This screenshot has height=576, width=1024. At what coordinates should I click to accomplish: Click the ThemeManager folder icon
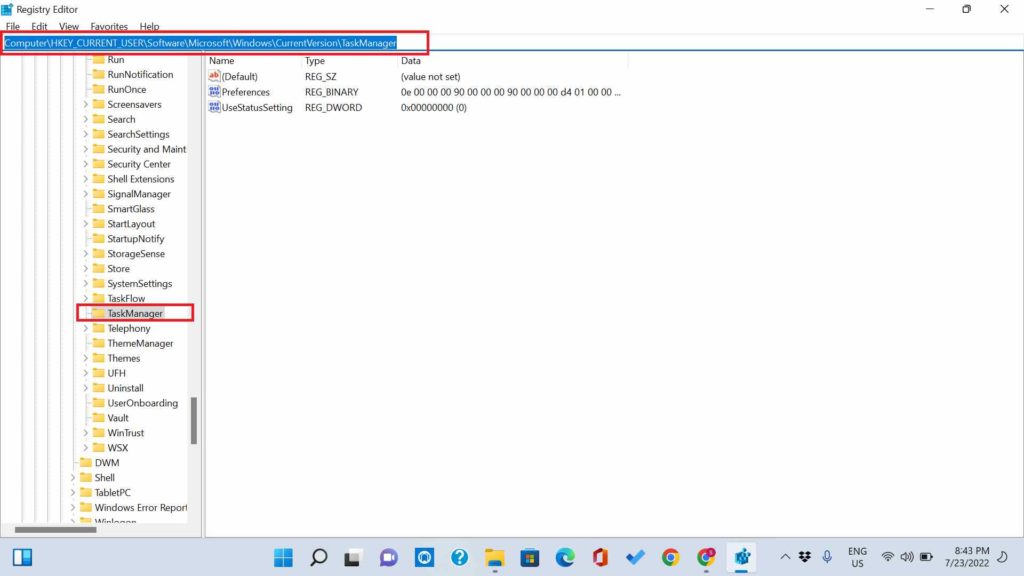pos(99,344)
